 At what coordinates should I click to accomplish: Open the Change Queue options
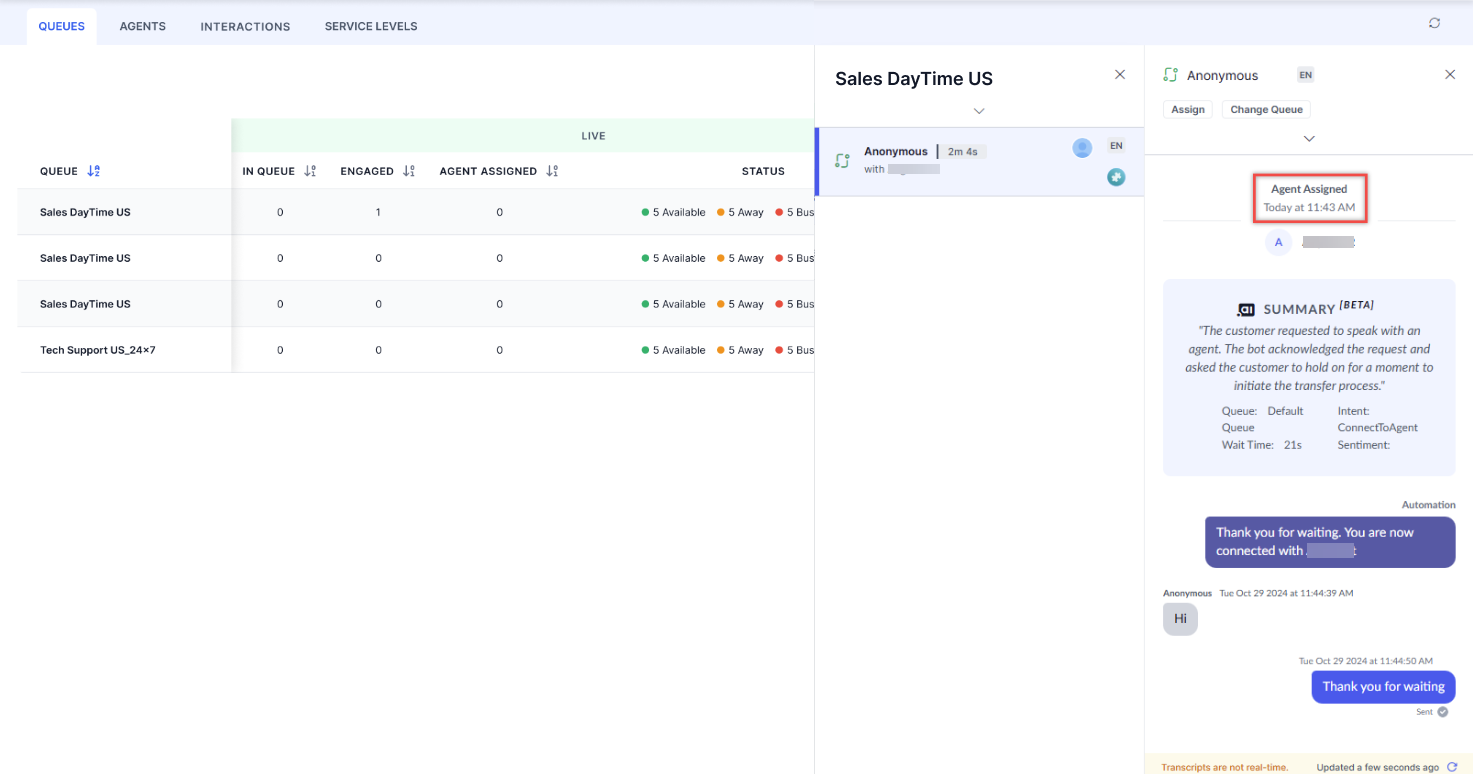[1266, 110]
